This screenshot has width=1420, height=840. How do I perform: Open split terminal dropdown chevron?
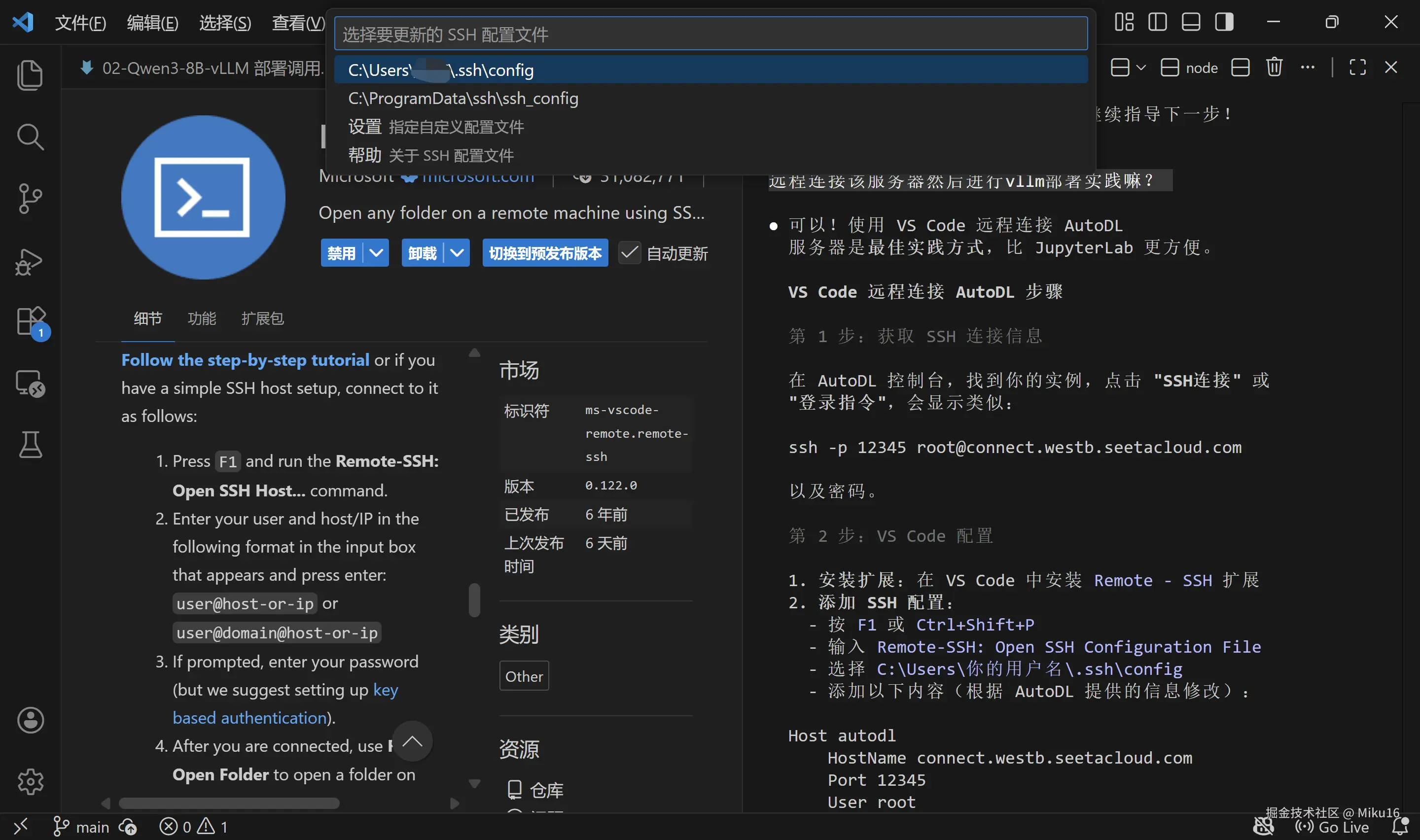(x=1141, y=68)
